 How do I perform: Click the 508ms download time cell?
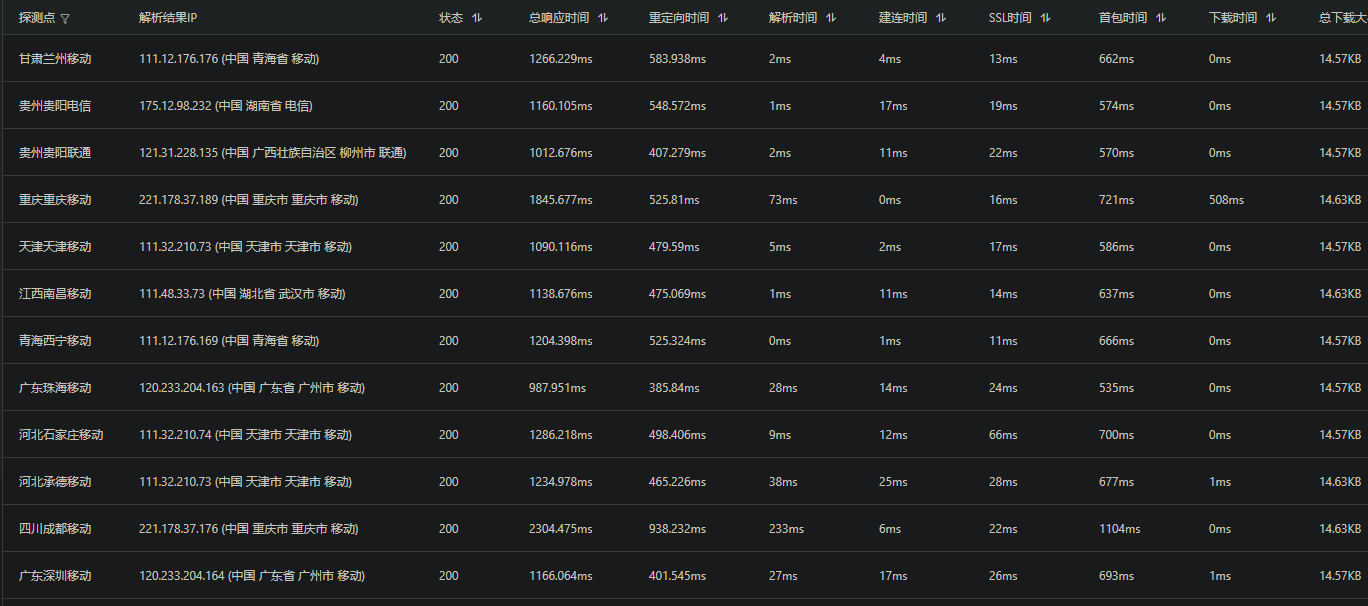click(1226, 200)
